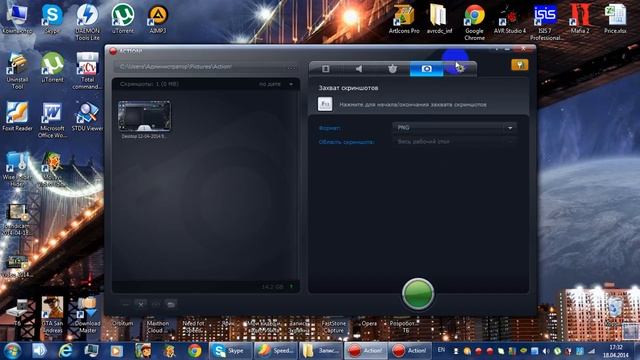Open the Область скриншота dropdown

pos(454,142)
